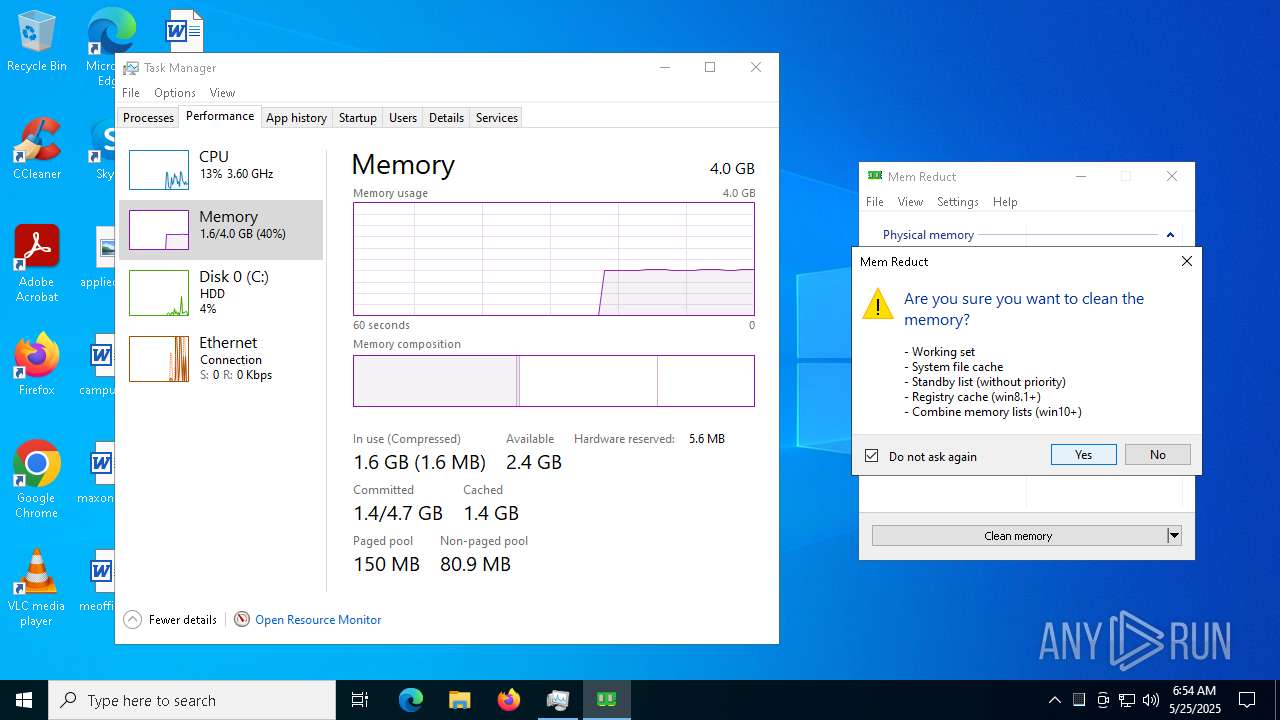
Task: Open the VLC media player desktop icon
Action: (37, 588)
